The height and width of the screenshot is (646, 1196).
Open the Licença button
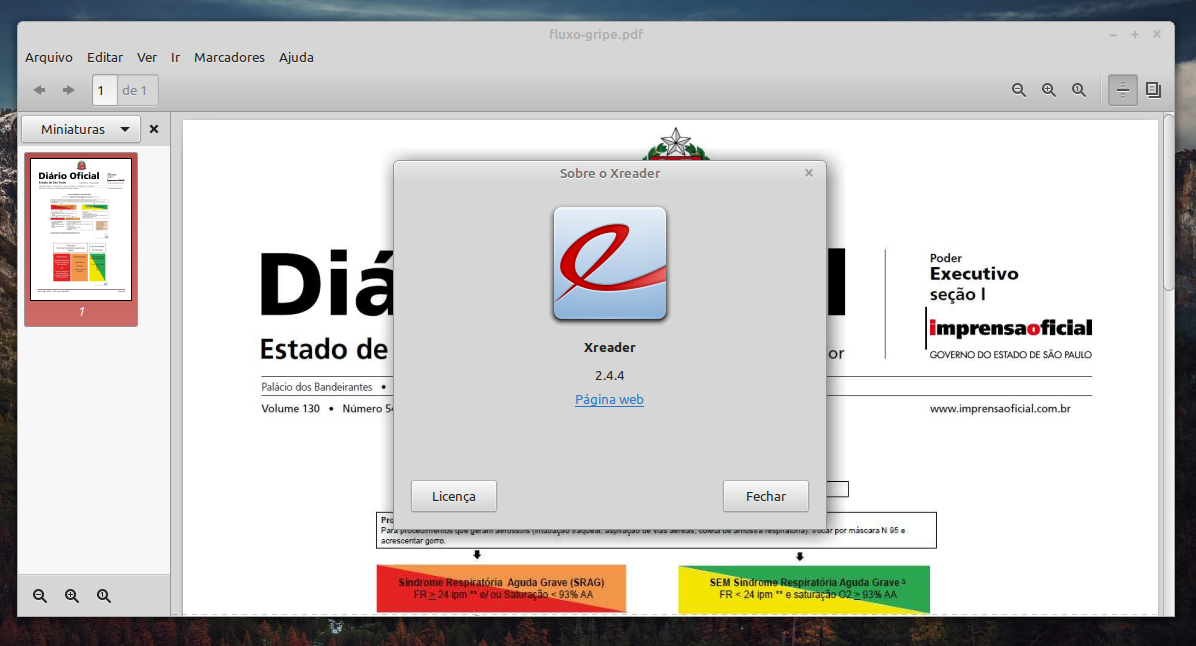point(454,497)
